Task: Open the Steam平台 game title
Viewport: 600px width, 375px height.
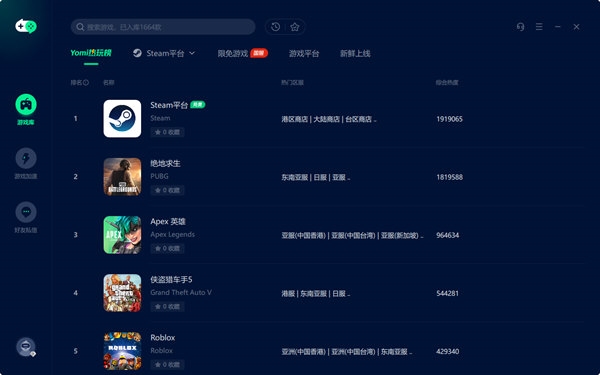Action: point(169,105)
